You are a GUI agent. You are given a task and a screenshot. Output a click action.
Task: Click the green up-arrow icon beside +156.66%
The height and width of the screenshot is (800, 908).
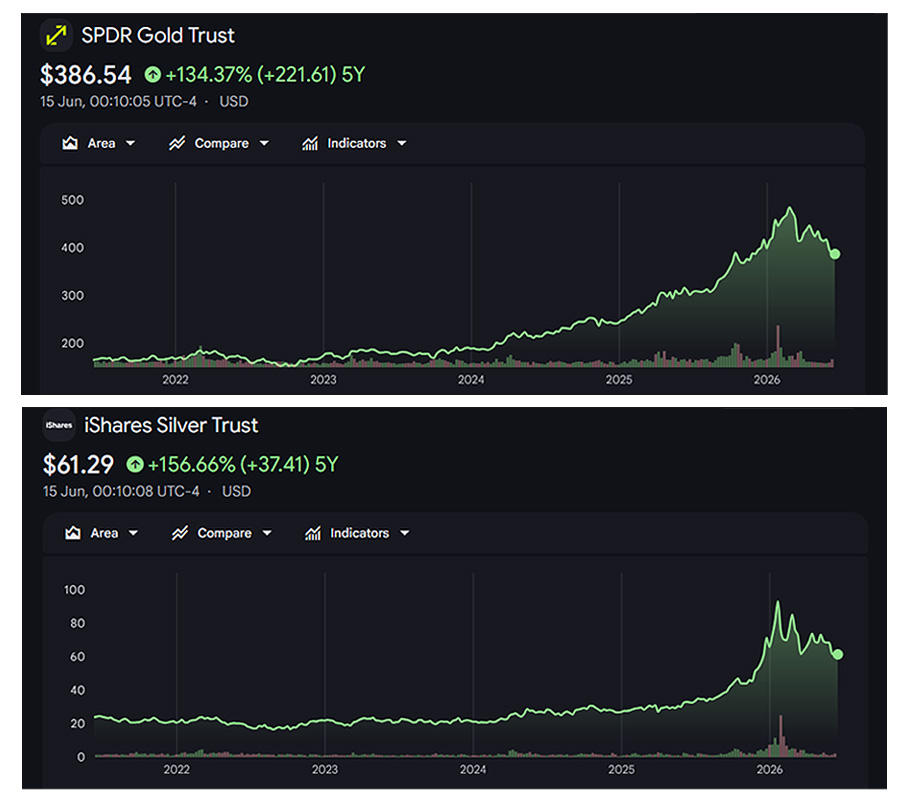135,464
